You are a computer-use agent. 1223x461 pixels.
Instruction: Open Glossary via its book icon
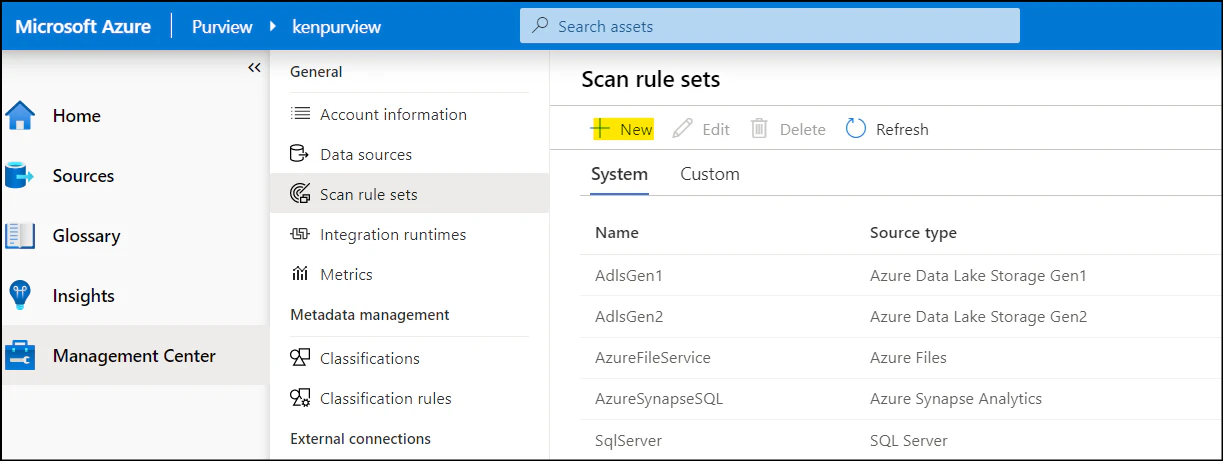20,236
